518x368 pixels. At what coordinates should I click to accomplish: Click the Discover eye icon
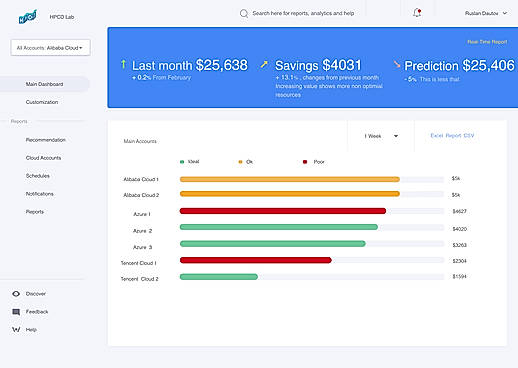(x=16, y=294)
